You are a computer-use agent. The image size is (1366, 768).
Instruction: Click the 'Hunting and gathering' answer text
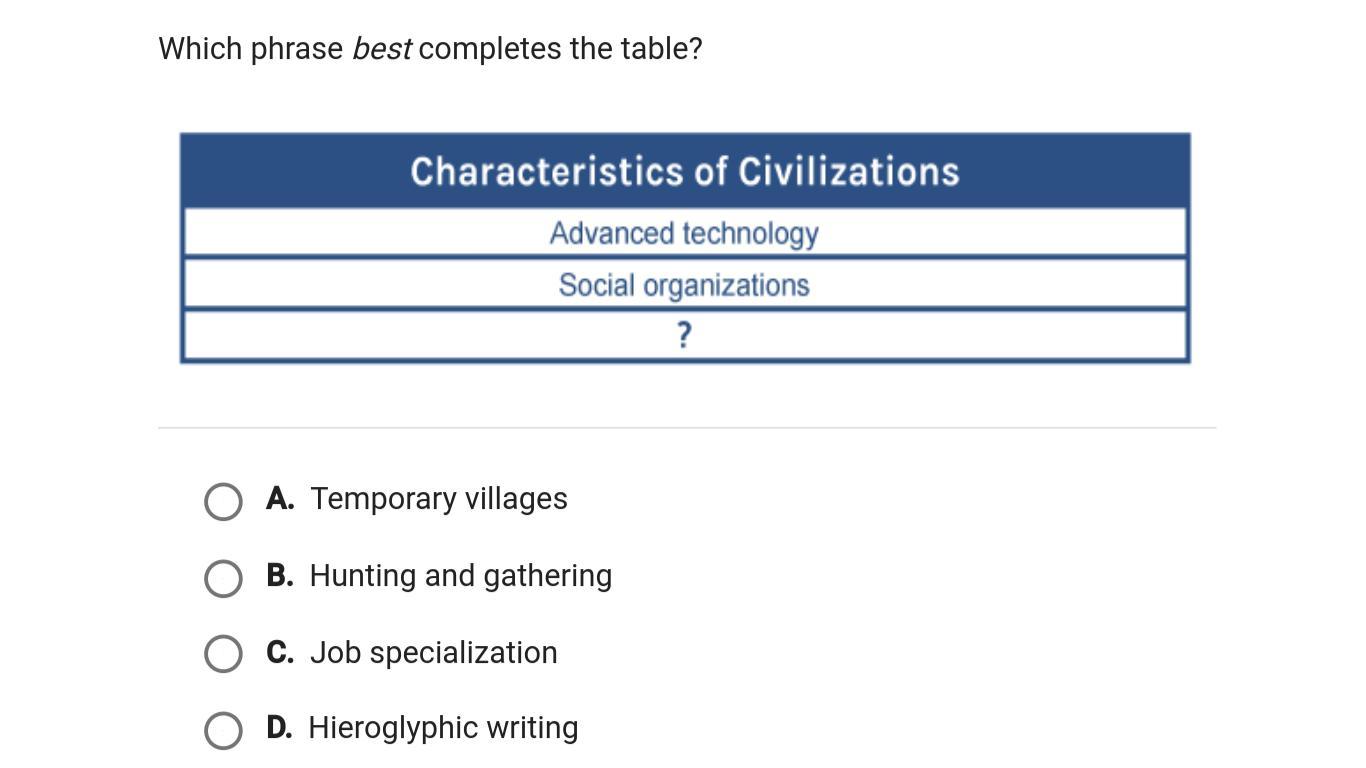[460, 576]
